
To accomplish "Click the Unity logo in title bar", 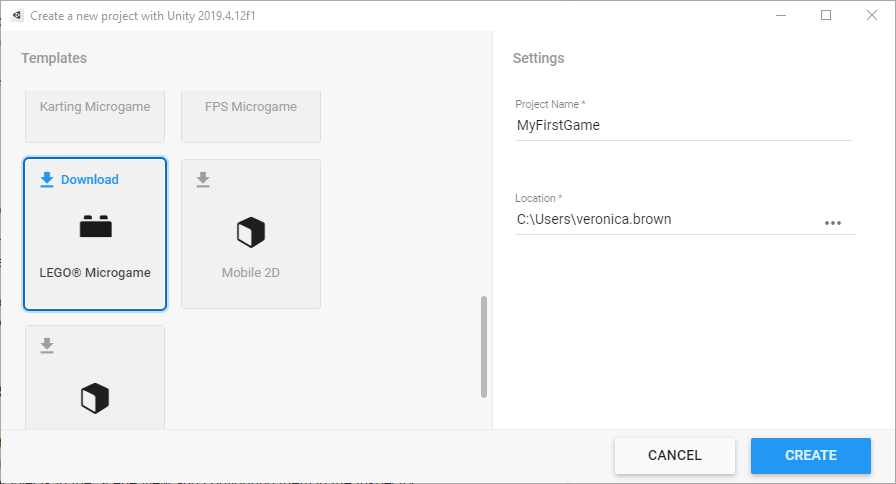I will tap(17, 16).
